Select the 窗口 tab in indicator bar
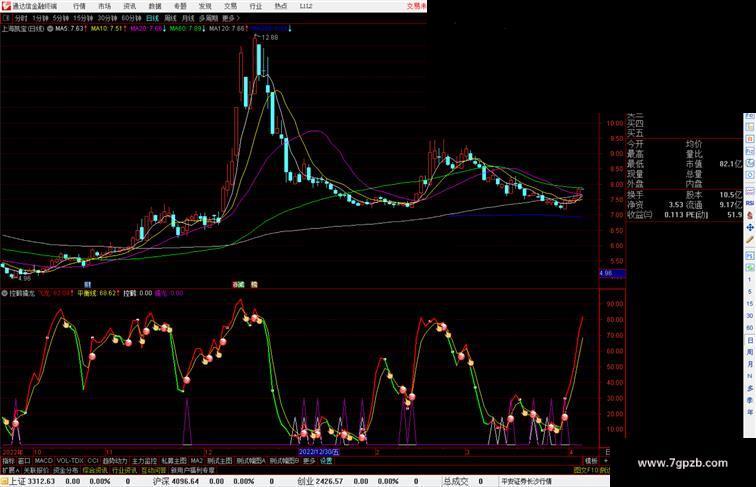The image size is (756, 487). (x=24, y=461)
